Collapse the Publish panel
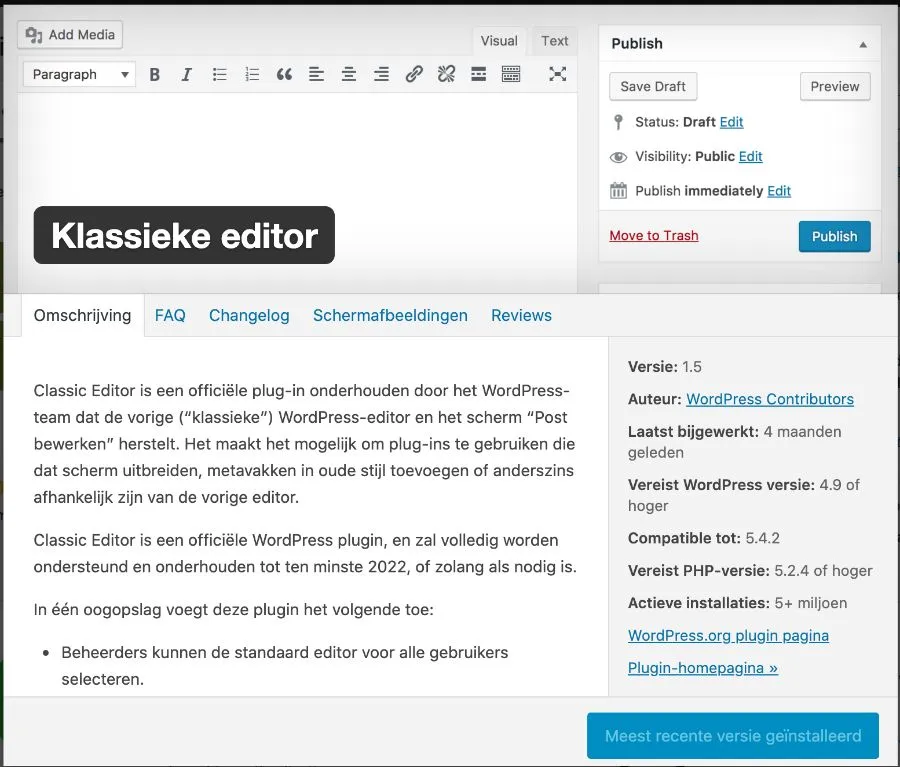Screen dimensions: 900x767 tap(863, 44)
